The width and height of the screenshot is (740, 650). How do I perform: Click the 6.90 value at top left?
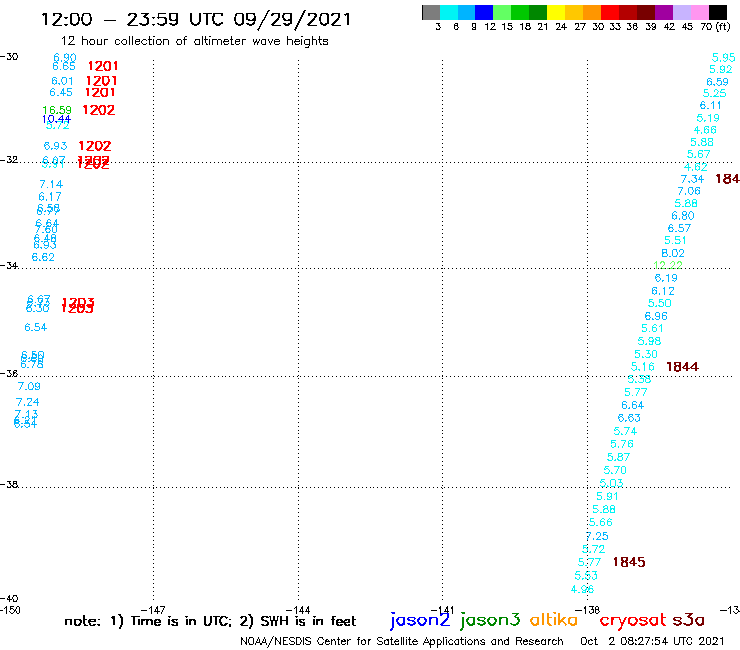(x=65, y=58)
